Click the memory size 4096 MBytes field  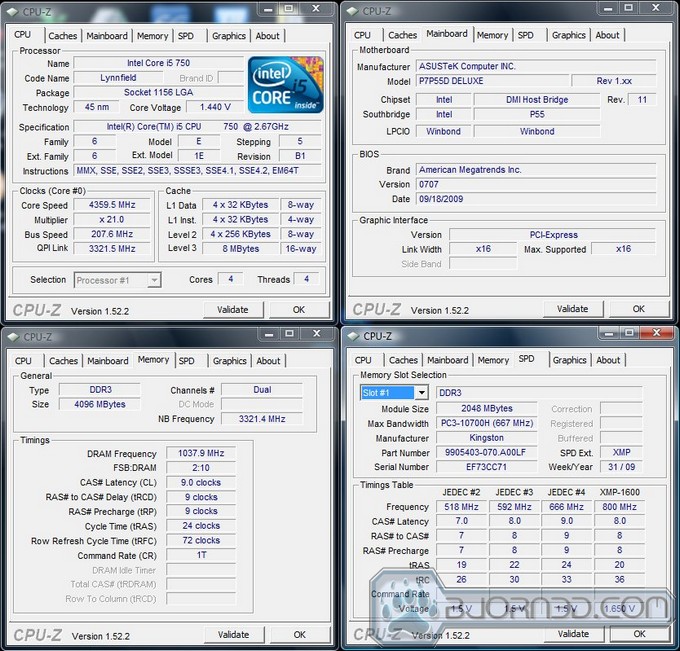(100, 404)
